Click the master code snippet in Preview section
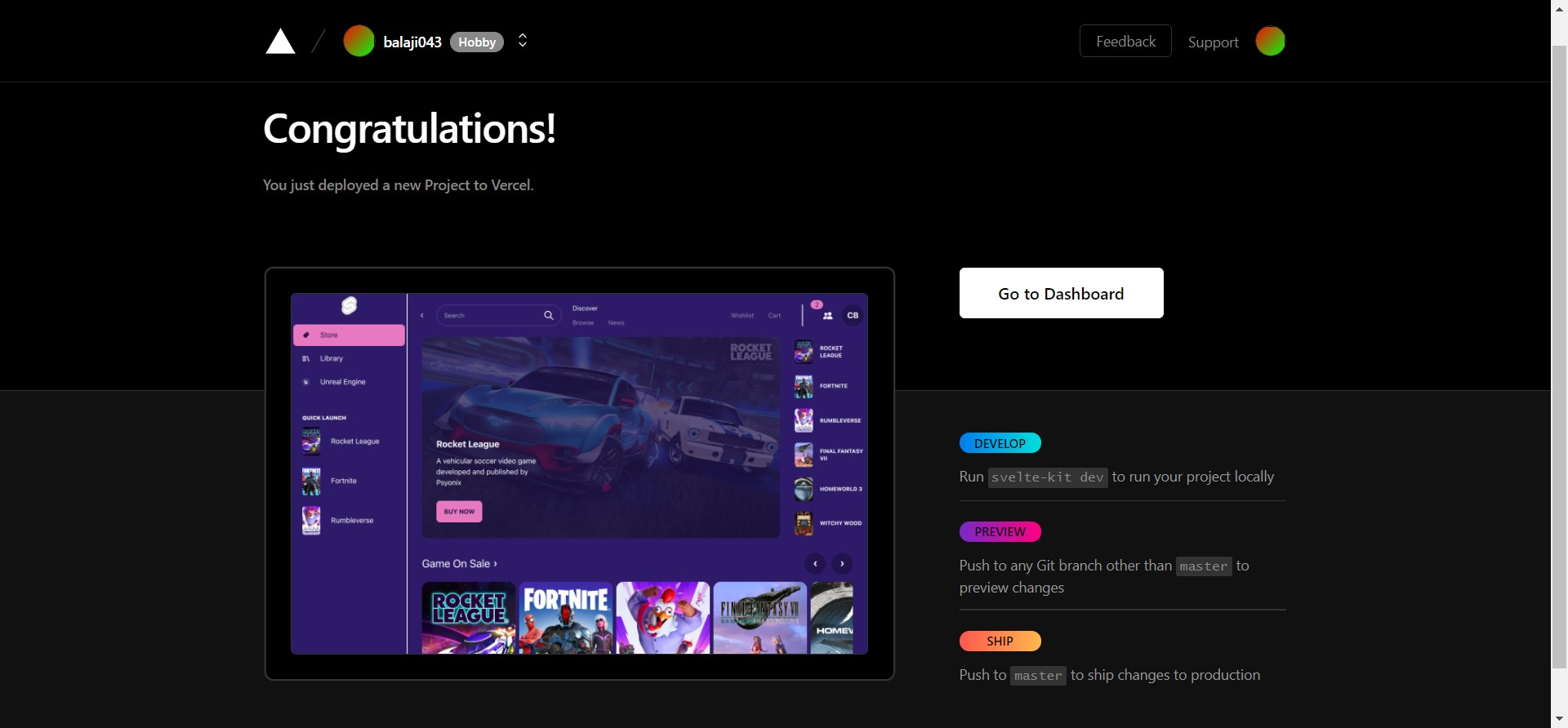Image resolution: width=1568 pixels, height=728 pixels. 1204,566
